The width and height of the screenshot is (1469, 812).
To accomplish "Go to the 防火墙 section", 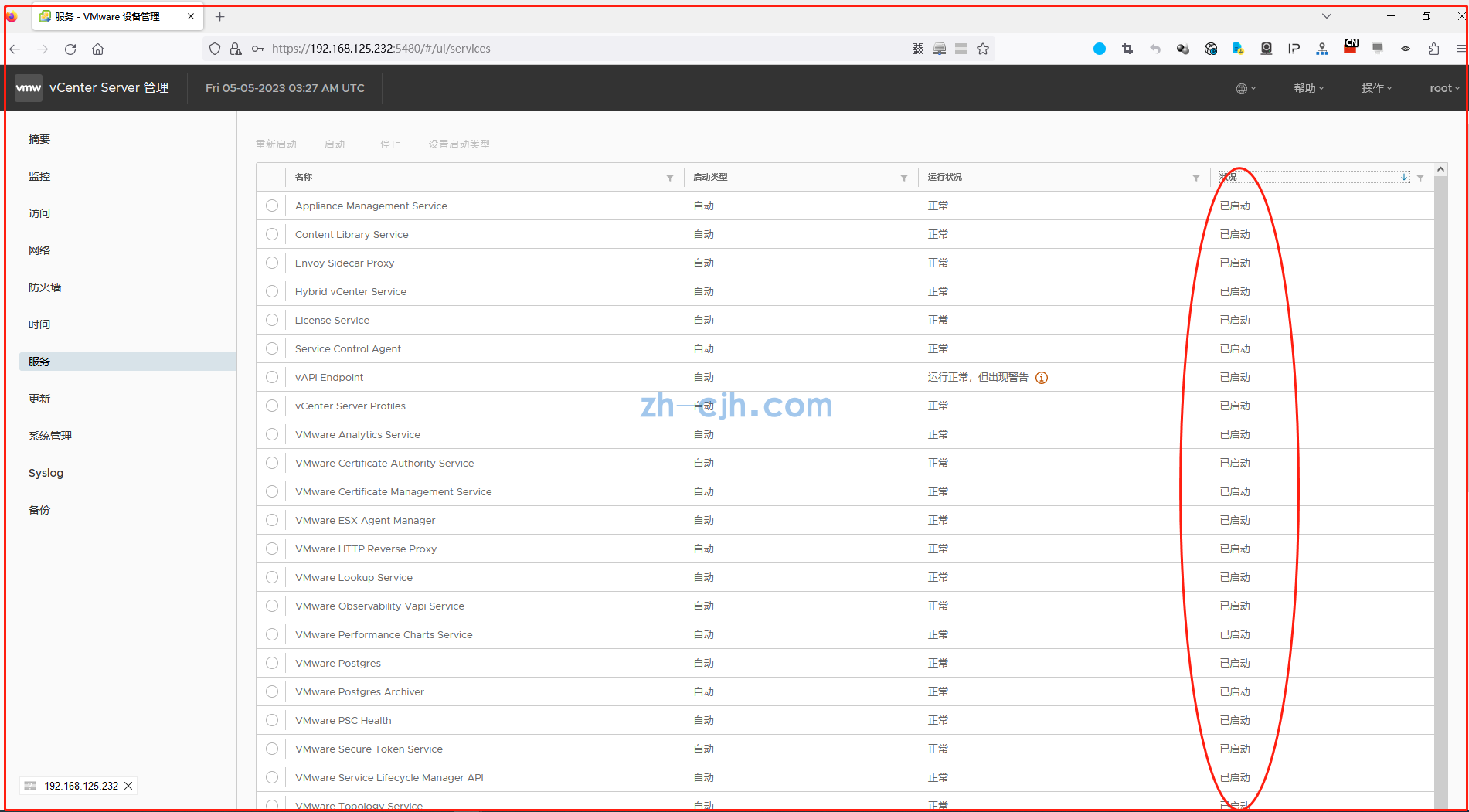I will click(45, 287).
